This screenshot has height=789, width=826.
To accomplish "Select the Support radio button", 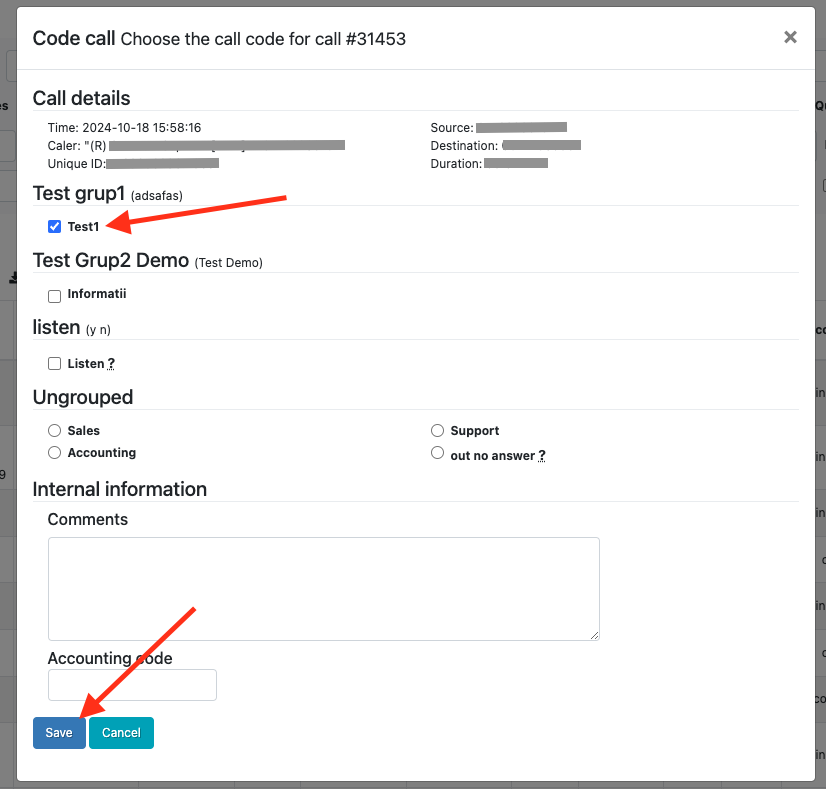I will click(438, 431).
